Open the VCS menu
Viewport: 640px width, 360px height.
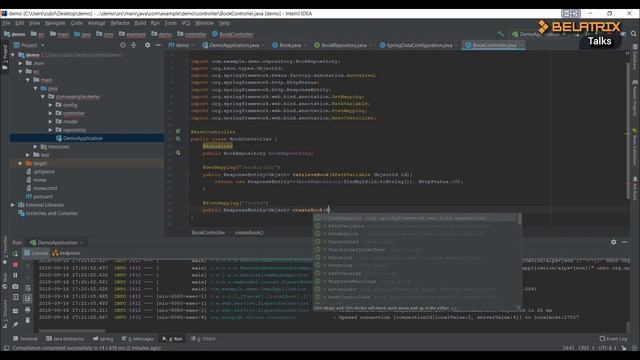point(186,23)
